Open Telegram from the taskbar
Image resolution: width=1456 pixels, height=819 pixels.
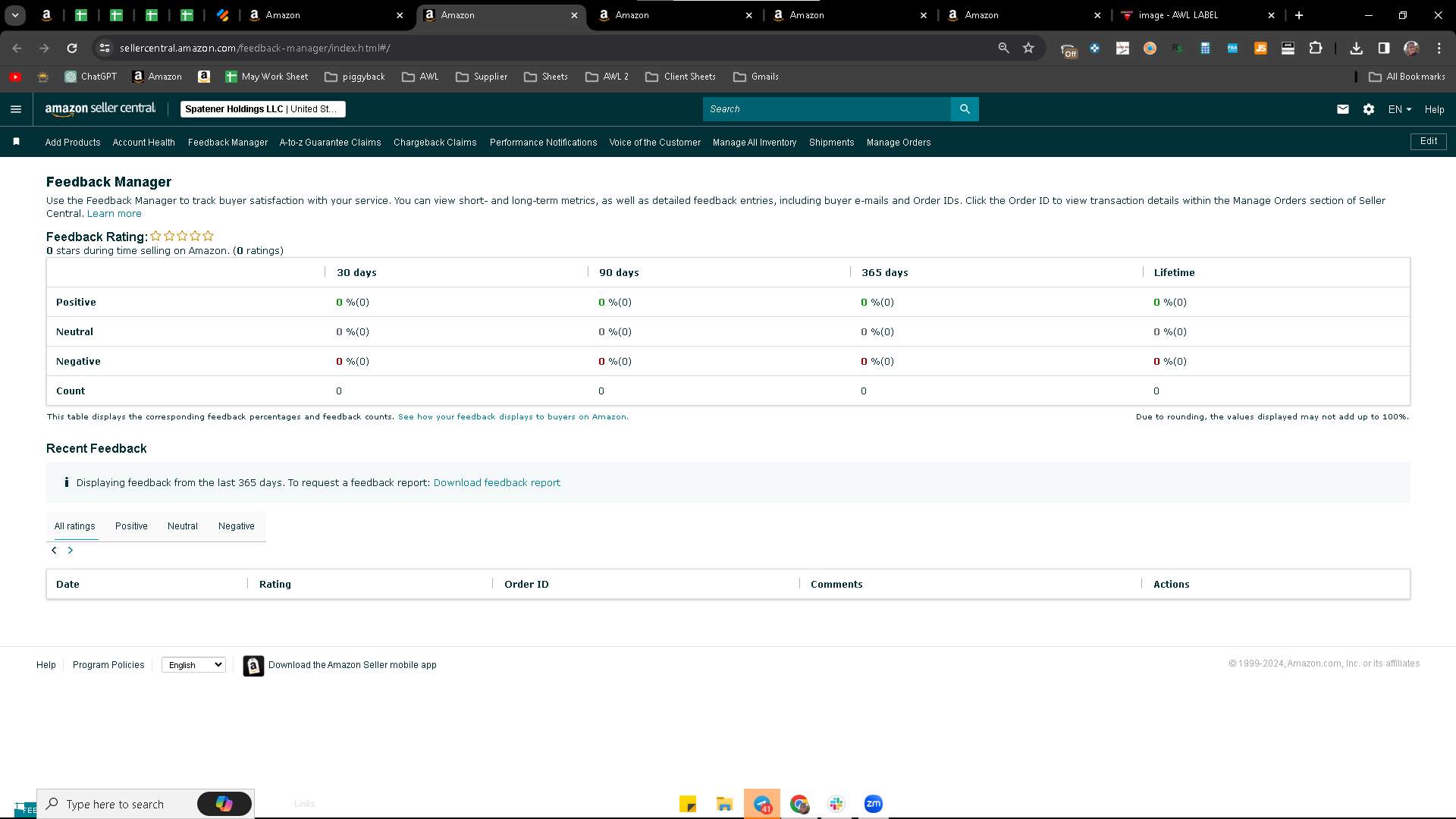click(x=762, y=804)
